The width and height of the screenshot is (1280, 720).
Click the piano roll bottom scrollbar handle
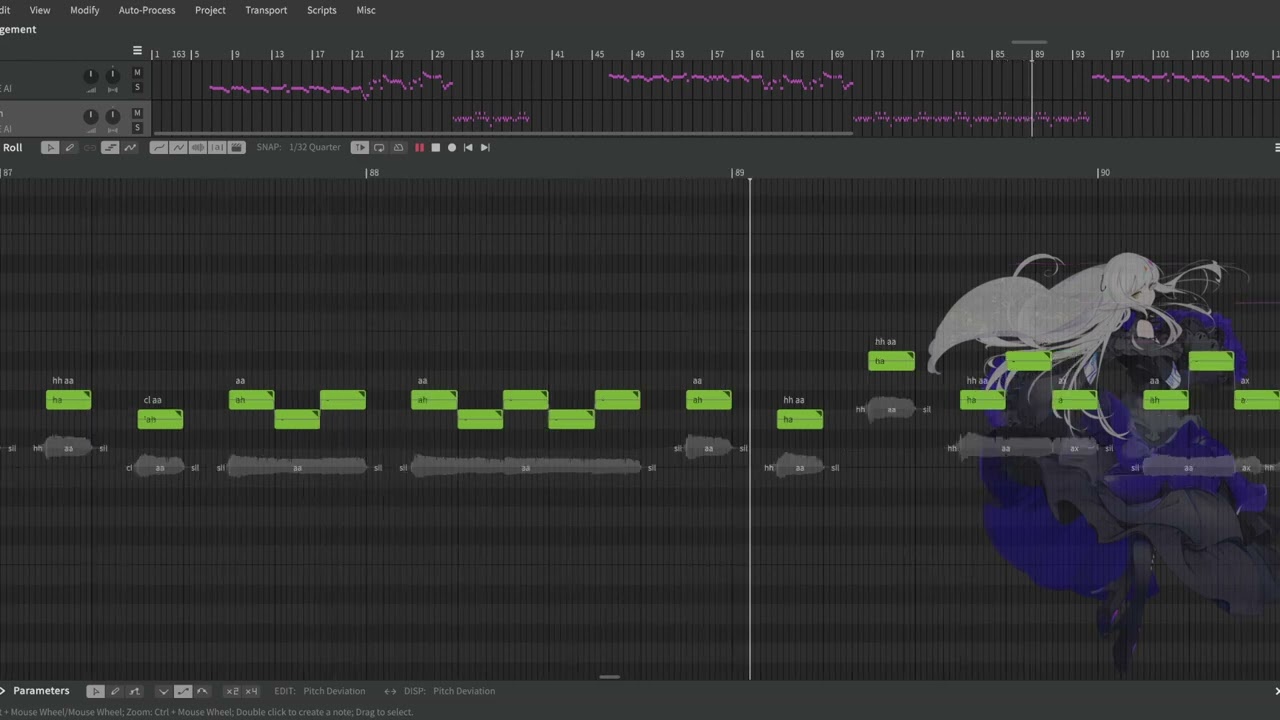[609, 677]
